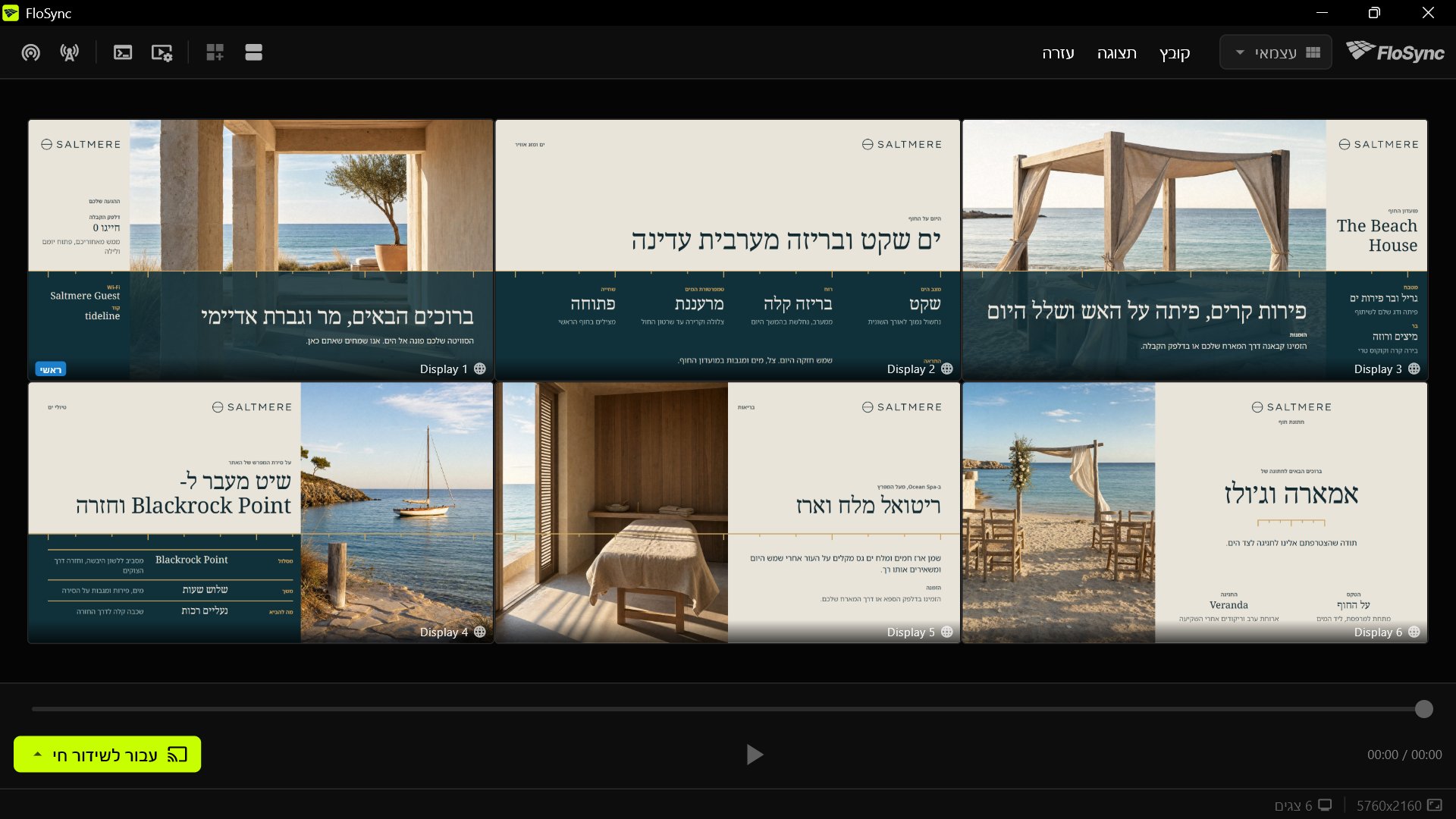Click the resolution icon beside 5760x2160
This screenshot has width=1456, height=819.
[x=1435, y=805]
